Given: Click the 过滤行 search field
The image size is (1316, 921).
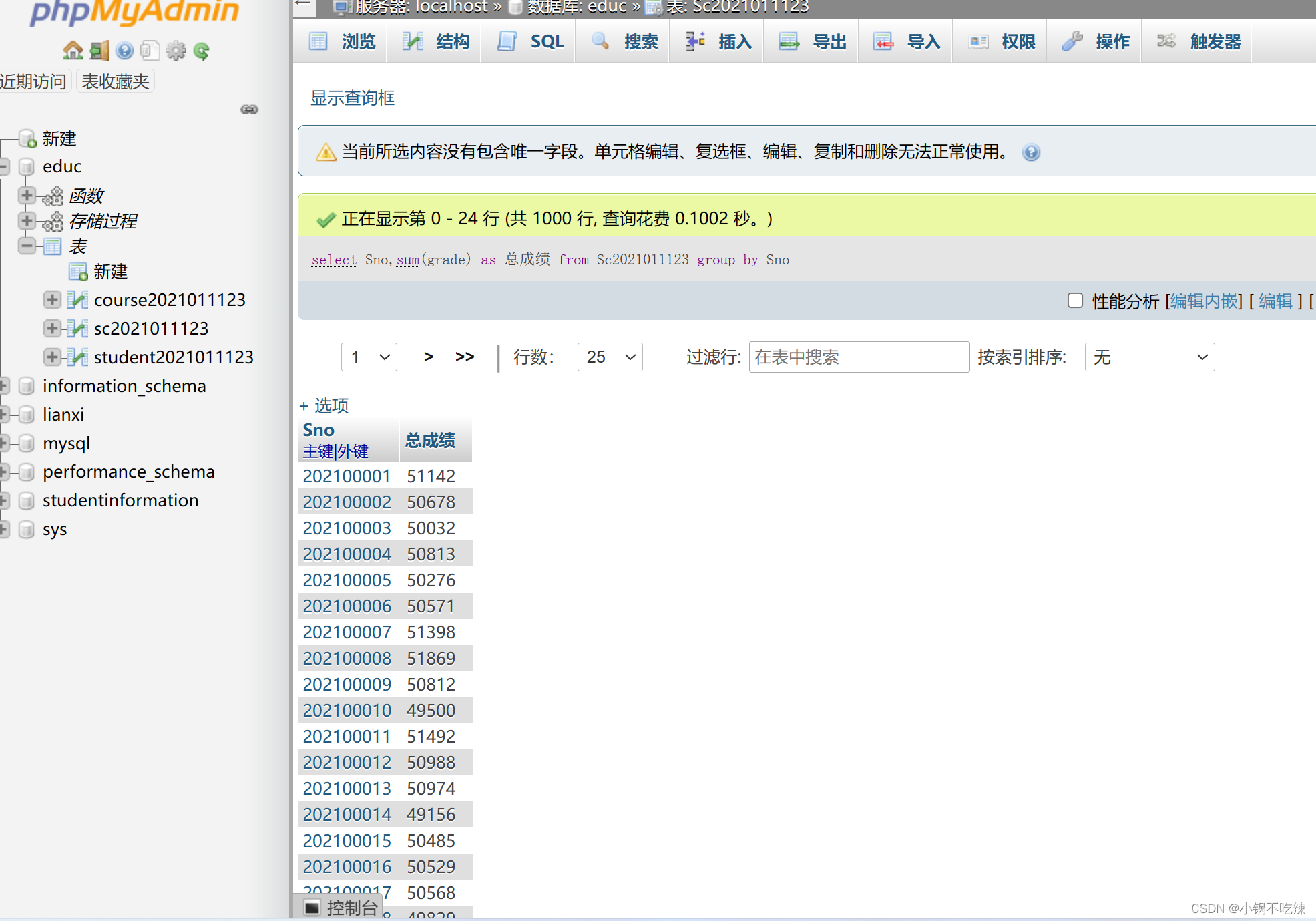Looking at the screenshot, I should pos(859,357).
